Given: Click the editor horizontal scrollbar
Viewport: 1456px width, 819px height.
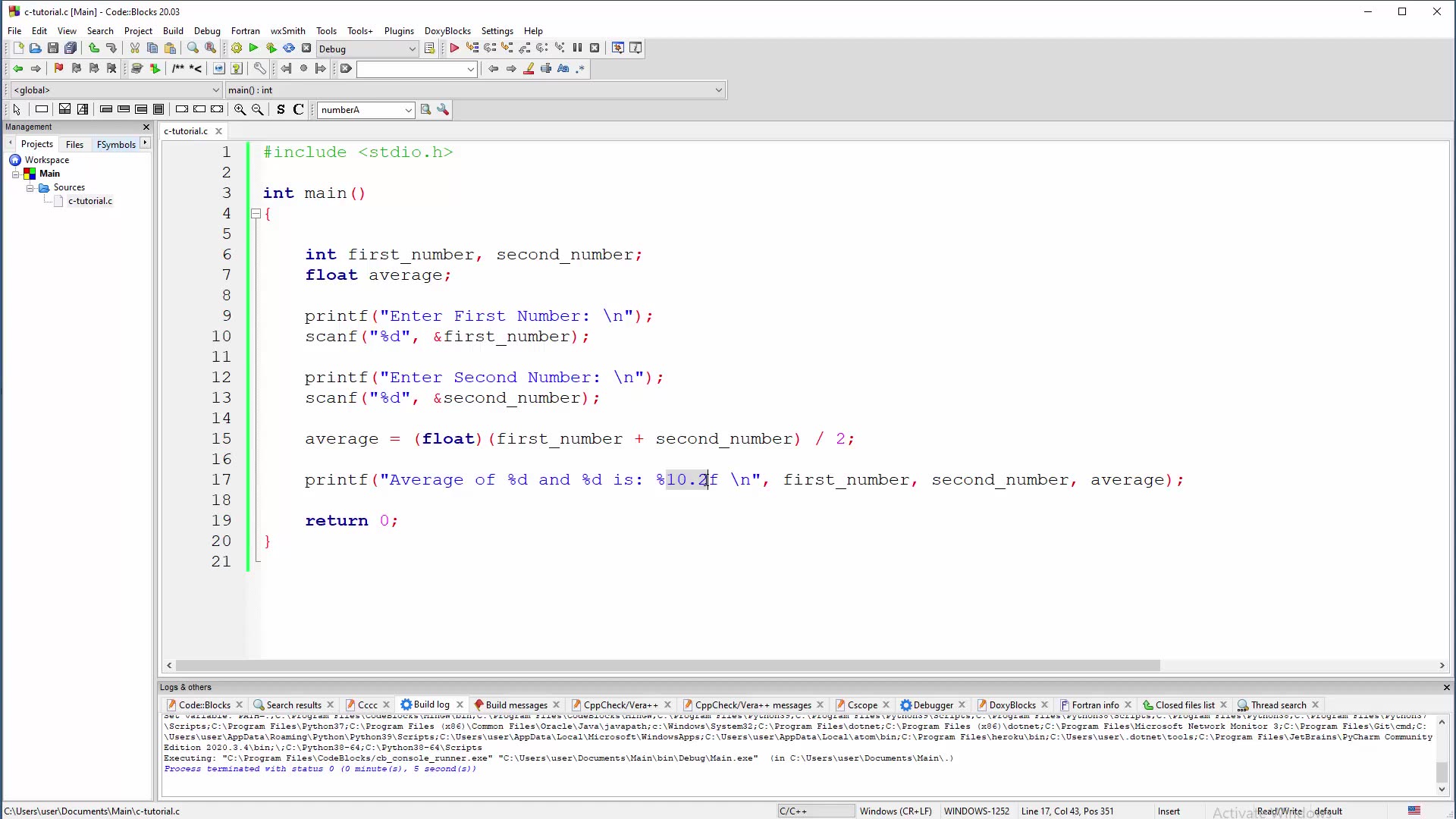Looking at the screenshot, I should 667,665.
